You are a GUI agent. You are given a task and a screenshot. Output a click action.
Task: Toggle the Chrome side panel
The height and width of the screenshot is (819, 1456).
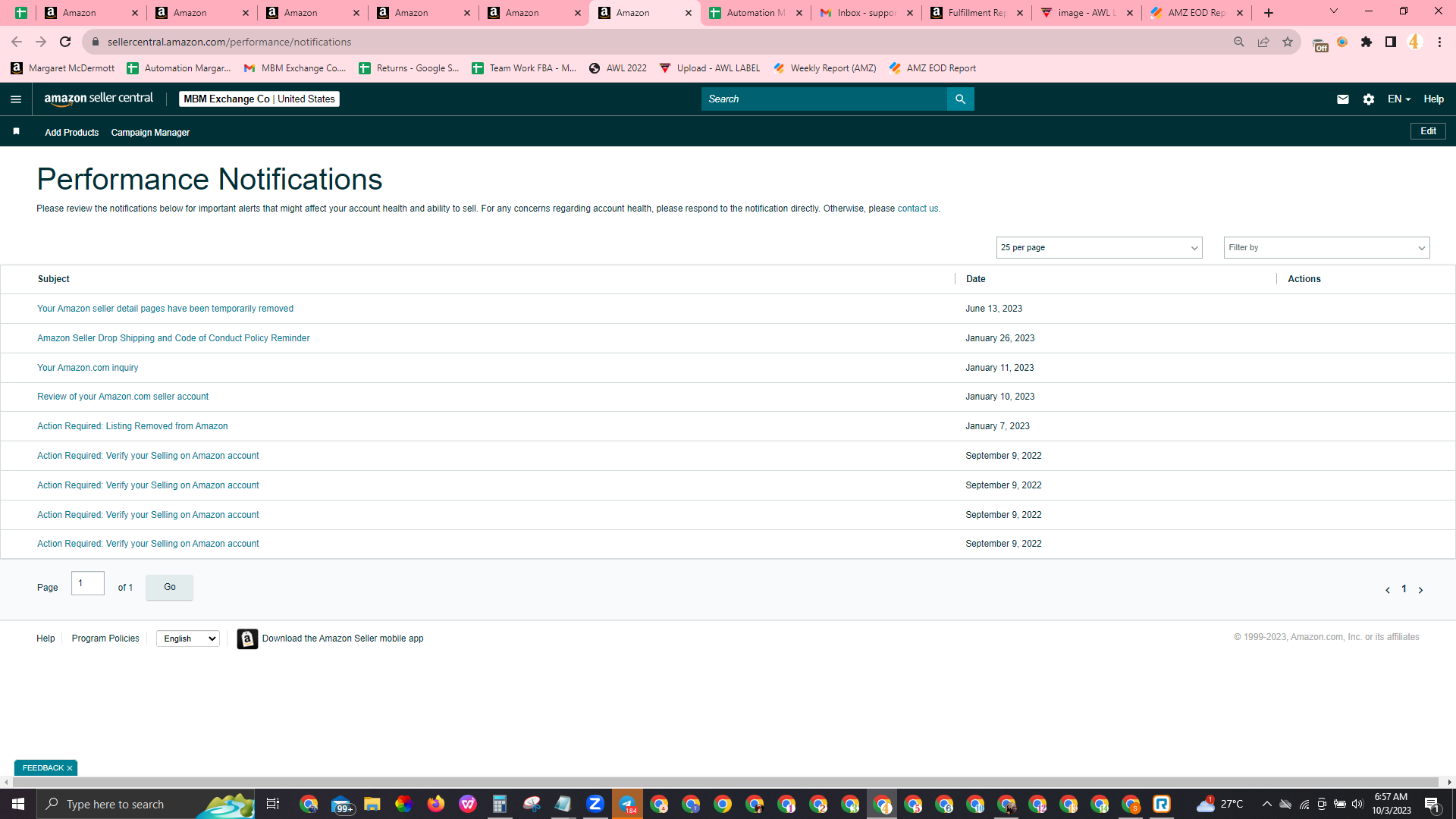coord(1391,42)
